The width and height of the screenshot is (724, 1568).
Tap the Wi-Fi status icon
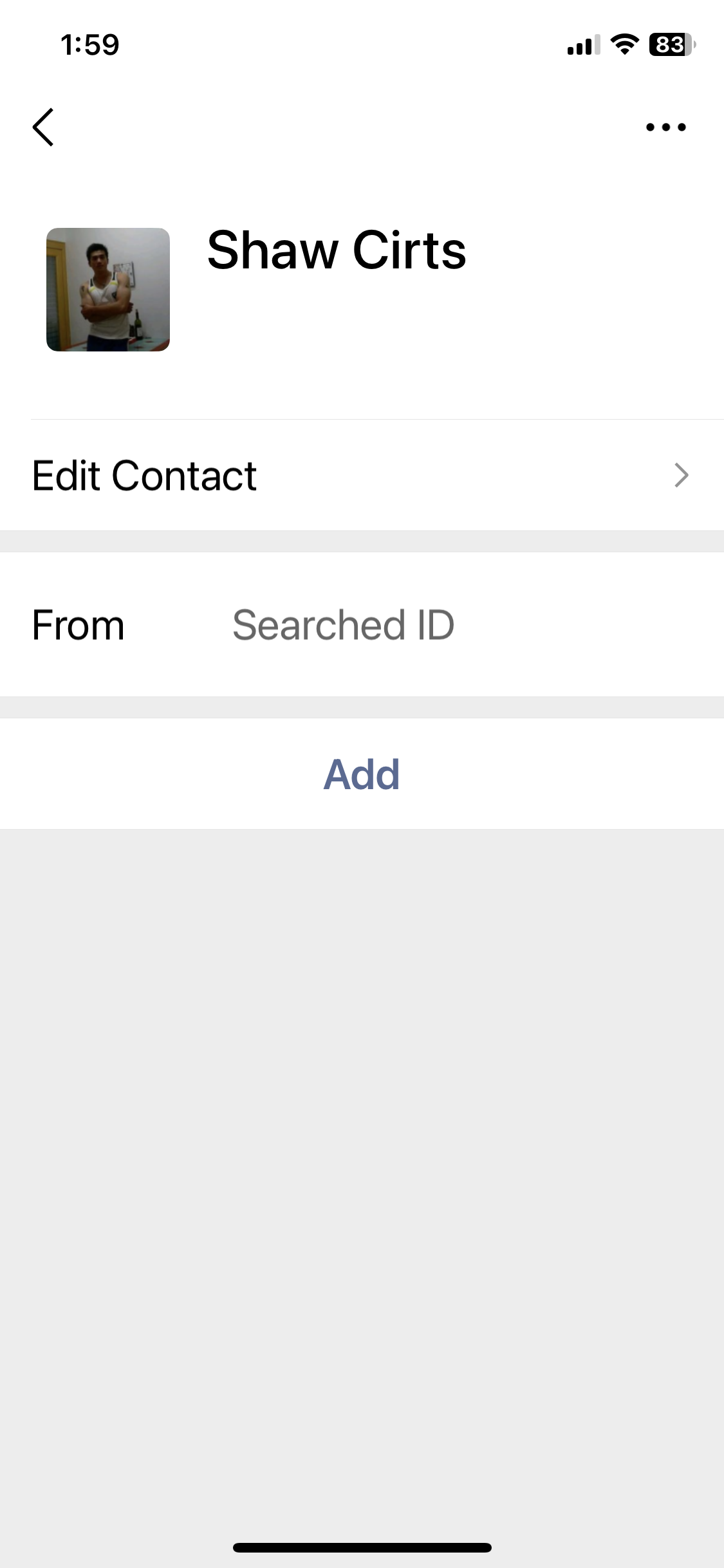pyautogui.click(x=624, y=44)
